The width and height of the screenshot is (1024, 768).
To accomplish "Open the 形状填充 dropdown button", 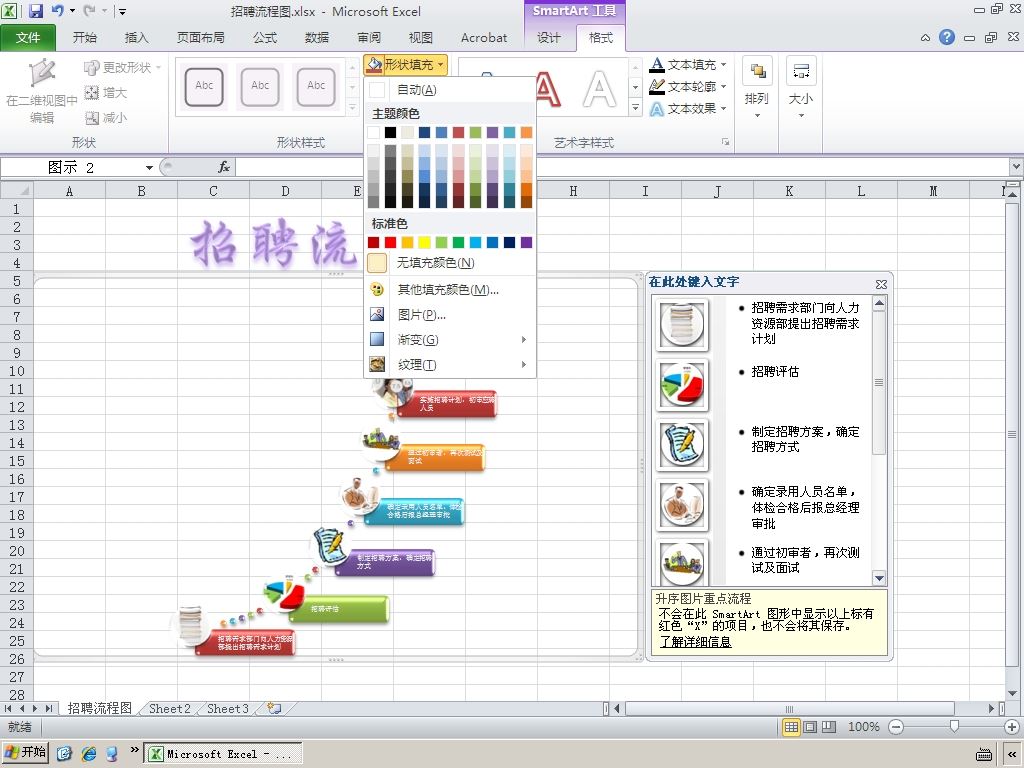I will [406, 64].
